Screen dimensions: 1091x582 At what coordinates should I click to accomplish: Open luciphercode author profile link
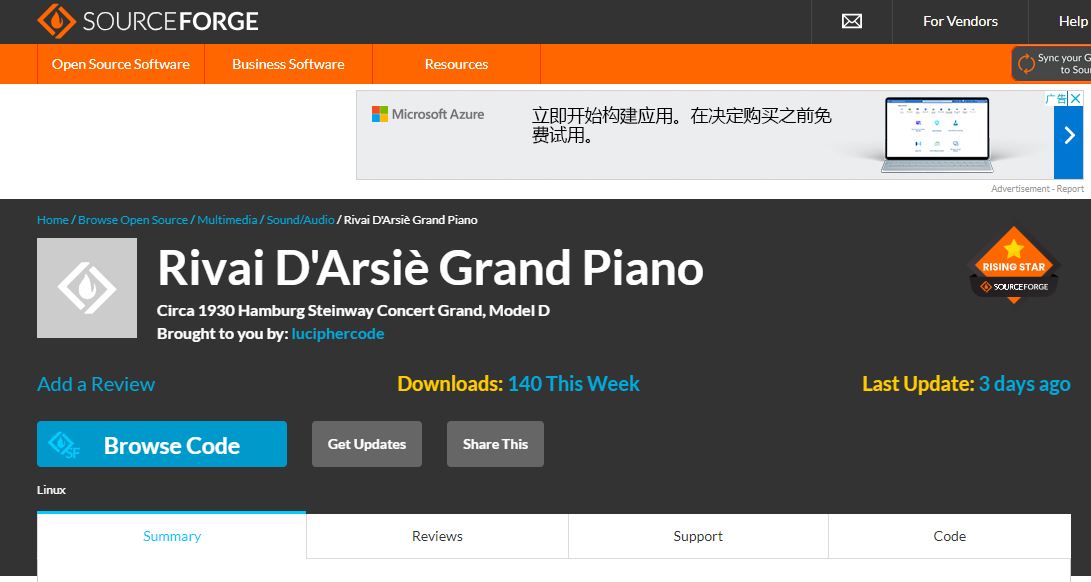click(x=338, y=333)
